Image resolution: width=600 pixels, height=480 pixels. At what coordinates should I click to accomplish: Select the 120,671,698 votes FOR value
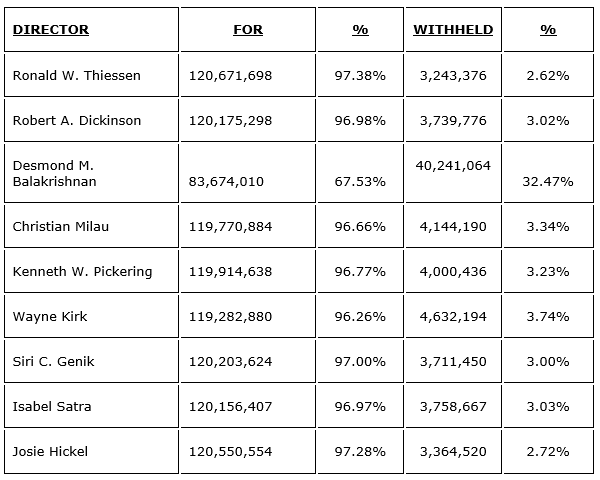(230, 76)
